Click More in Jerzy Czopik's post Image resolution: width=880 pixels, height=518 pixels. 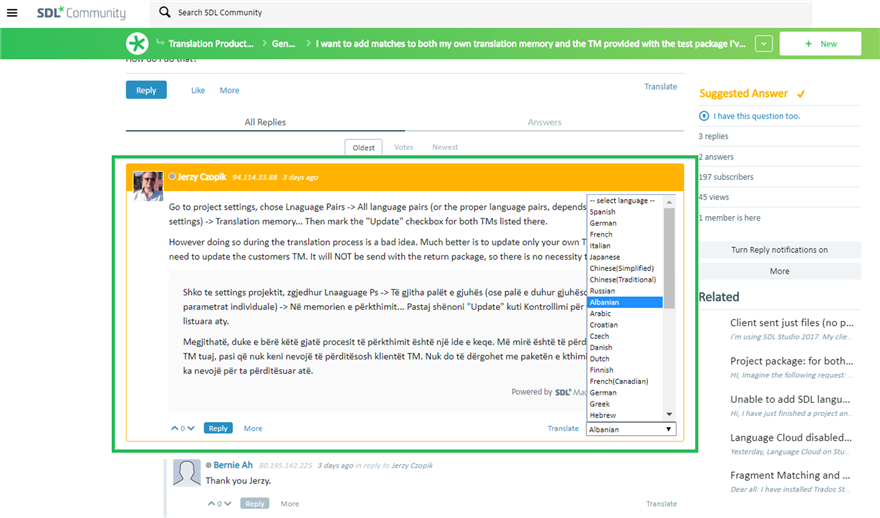[253, 428]
